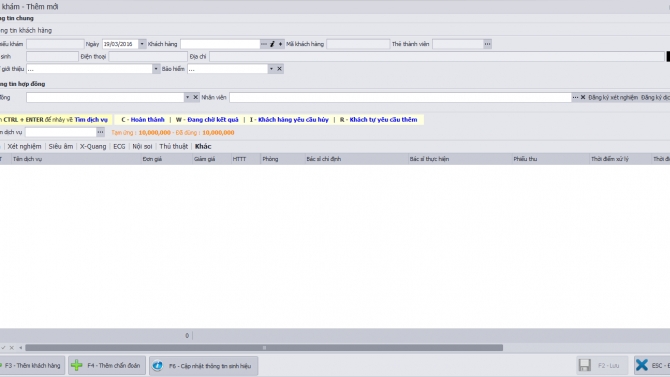The width and height of the screenshot is (670, 377).
Task: Click the 'C - Hoàn thành' legend text
Action: pyautogui.click(x=143, y=120)
